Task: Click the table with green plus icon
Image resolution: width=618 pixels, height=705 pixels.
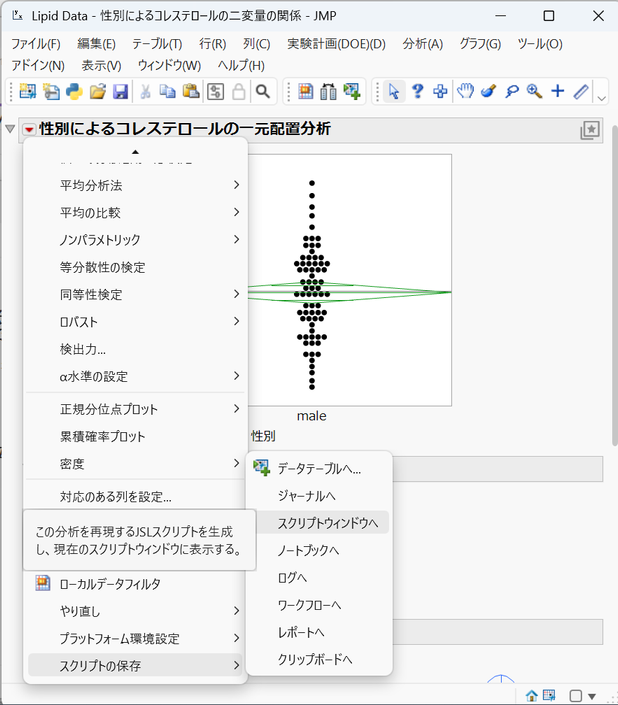Action: (x=352, y=92)
